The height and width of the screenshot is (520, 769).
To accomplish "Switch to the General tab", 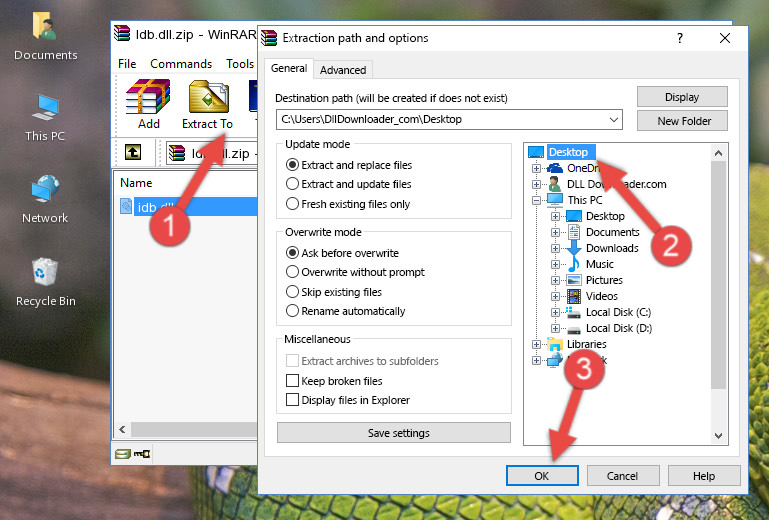I will pyautogui.click(x=289, y=68).
